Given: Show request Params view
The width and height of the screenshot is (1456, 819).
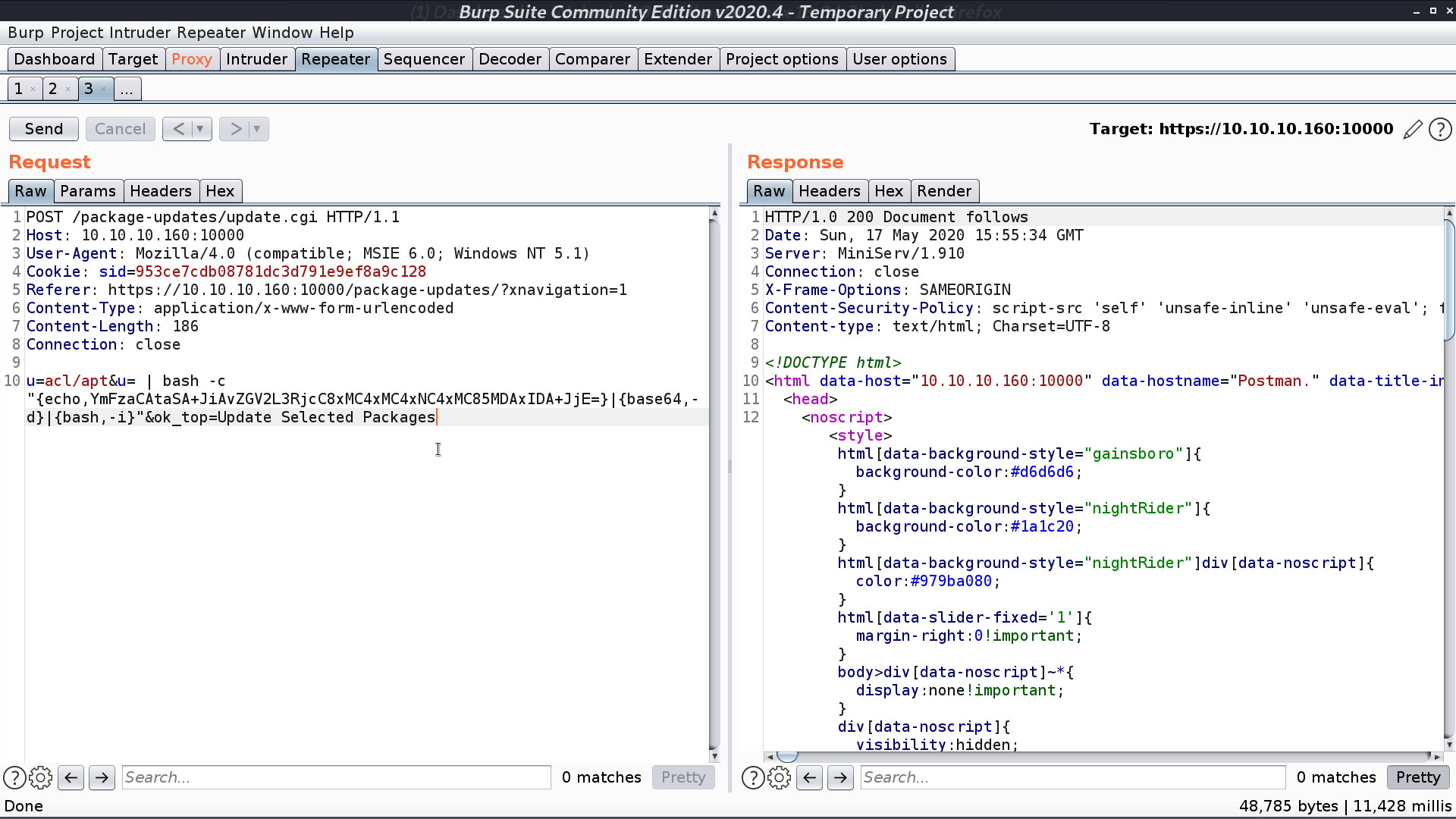Looking at the screenshot, I should point(88,191).
